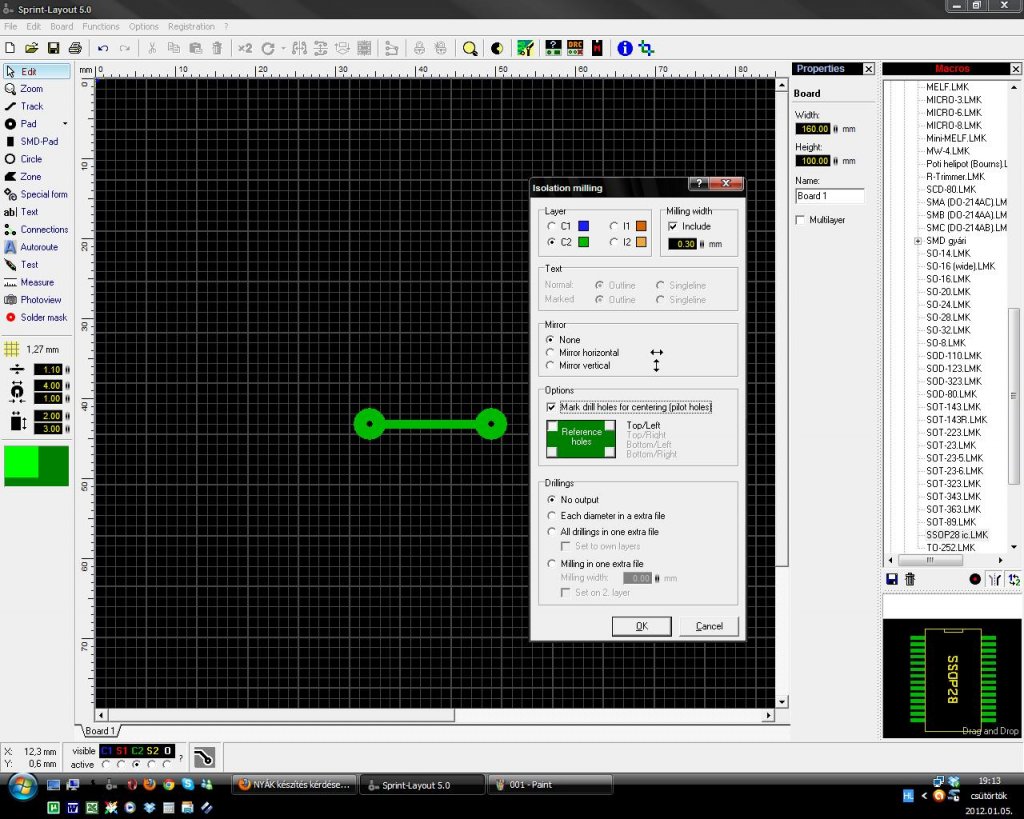
Task: Click the C2 green layer color swatch
Action: 583,242
